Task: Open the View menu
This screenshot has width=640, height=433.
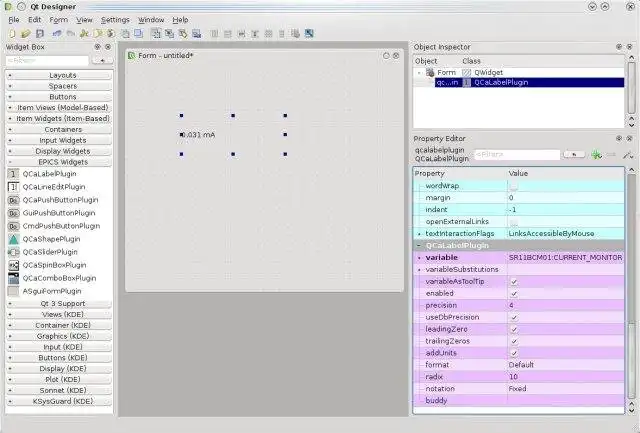Action: 84,20
